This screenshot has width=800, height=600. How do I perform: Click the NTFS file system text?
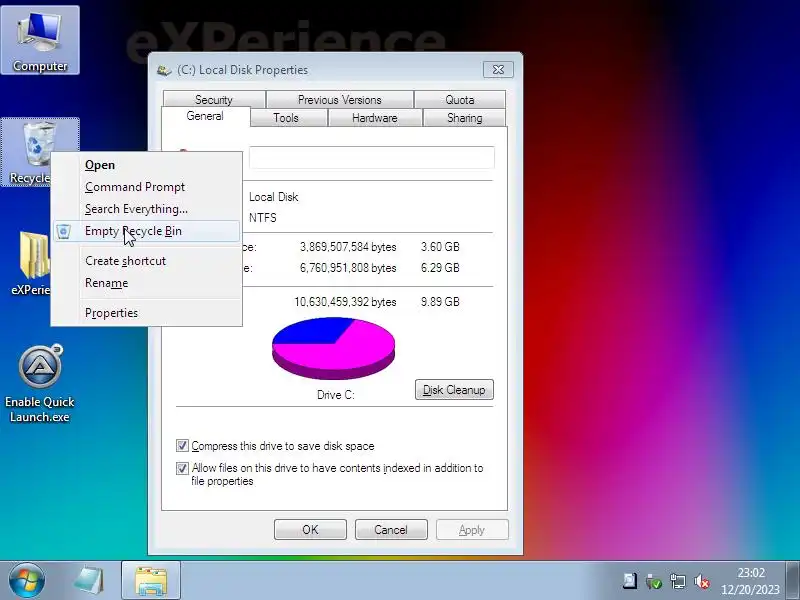(263, 218)
